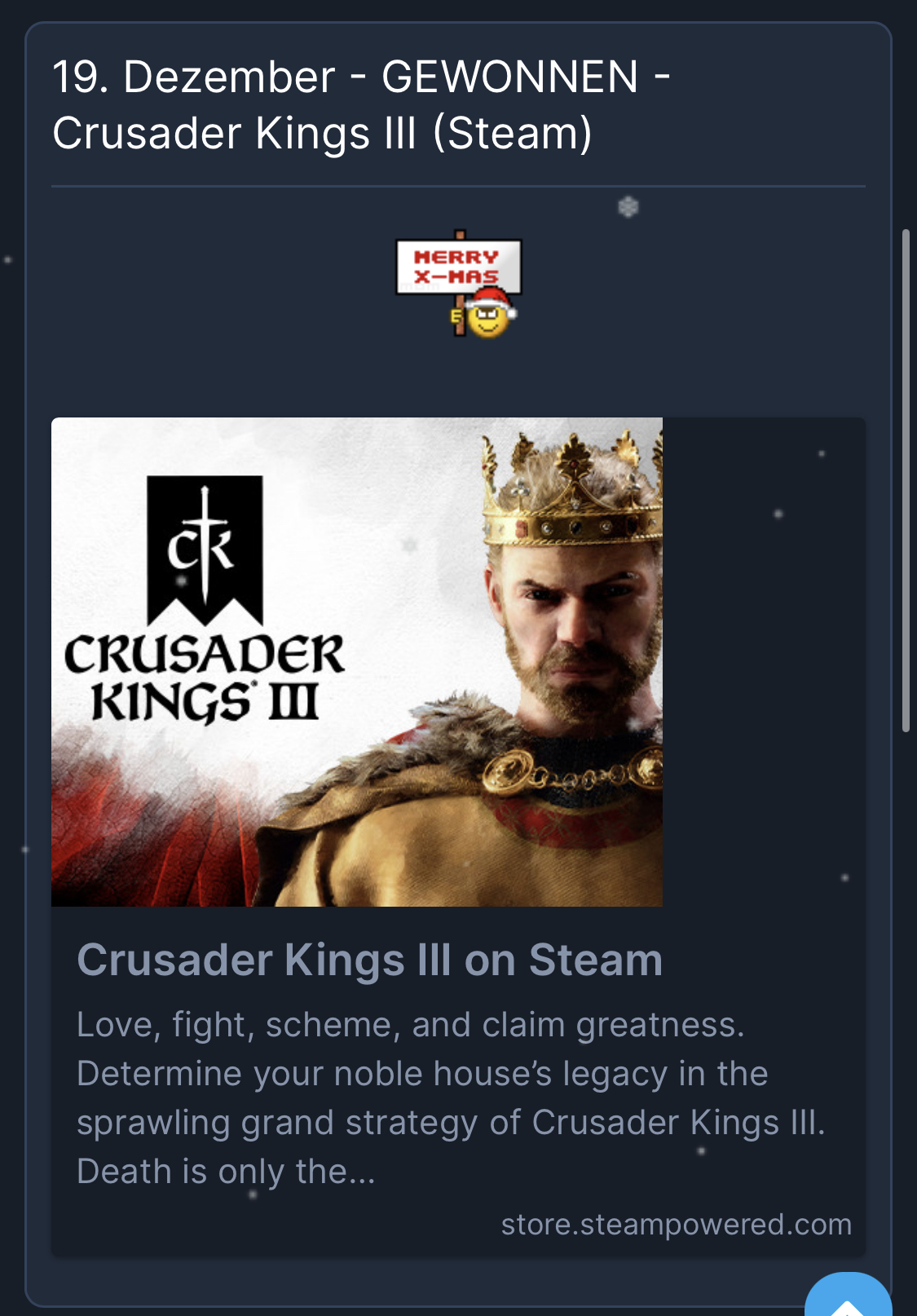This screenshot has width=917, height=1316.
Task: Open the 'Crusader Kings III on Steam' link
Action: [369, 960]
